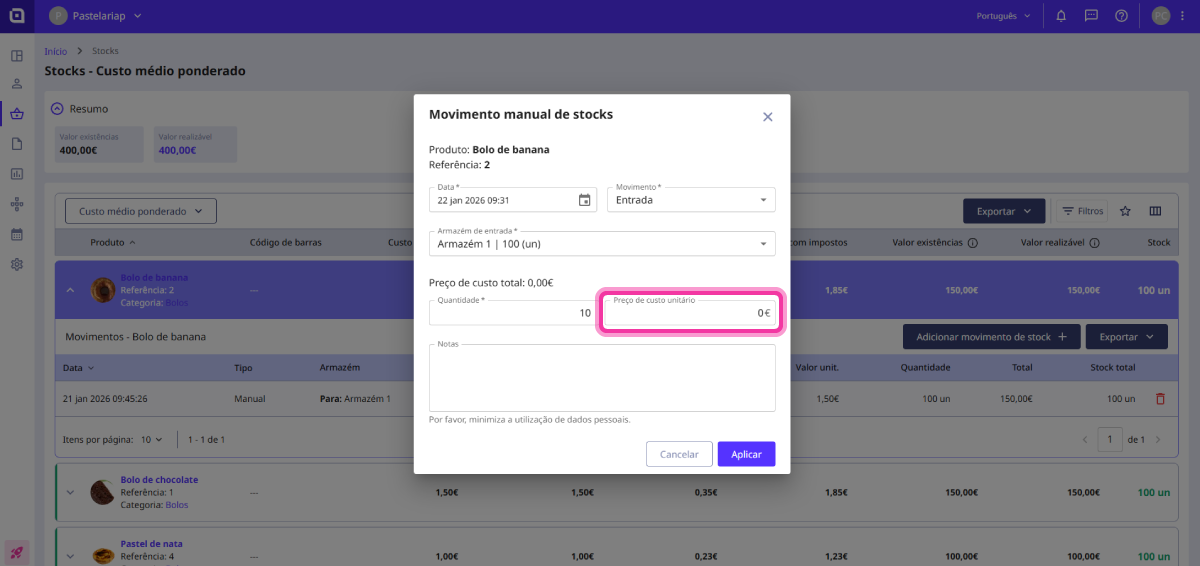Click the rocket icon in sidebar
Image resolution: width=1200 pixels, height=566 pixels.
point(17,551)
